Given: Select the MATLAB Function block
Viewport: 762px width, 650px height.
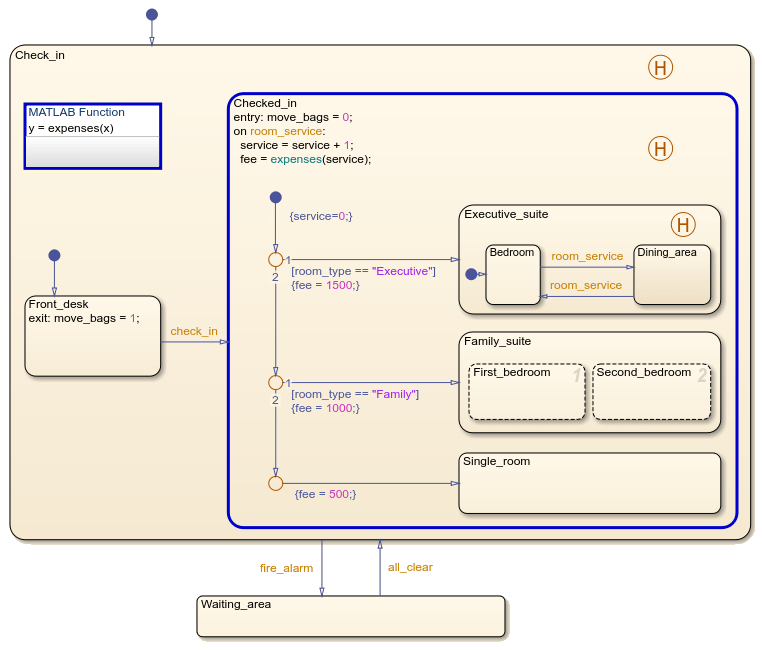Looking at the screenshot, I should pyautogui.click(x=92, y=136).
